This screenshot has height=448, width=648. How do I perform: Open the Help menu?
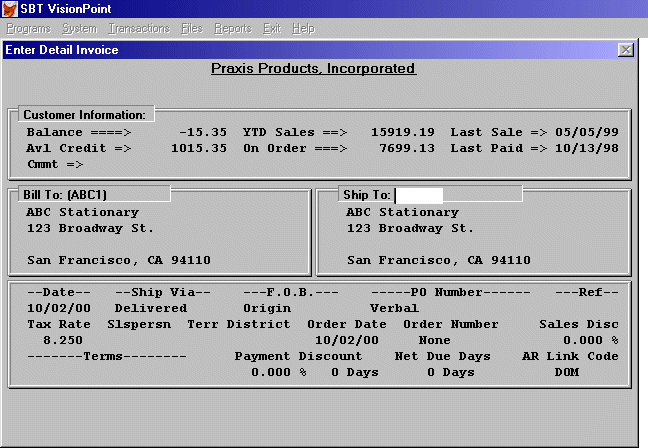[x=303, y=29]
